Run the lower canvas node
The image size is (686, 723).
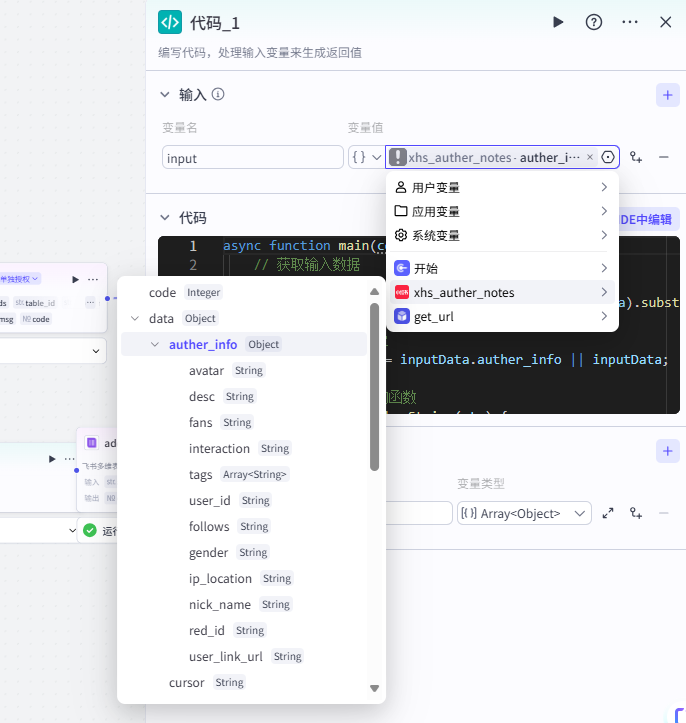(x=52, y=459)
